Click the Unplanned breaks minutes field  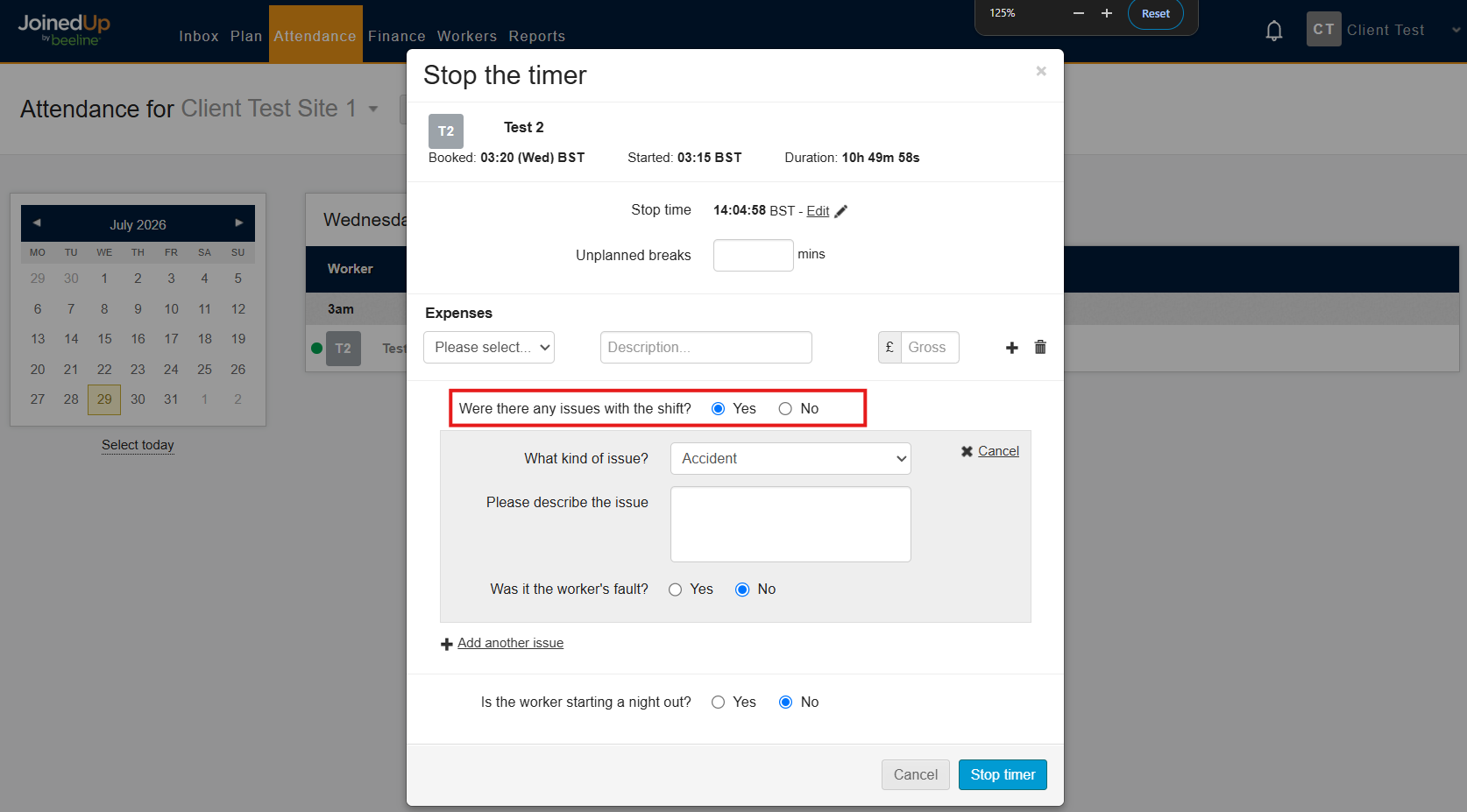754,255
